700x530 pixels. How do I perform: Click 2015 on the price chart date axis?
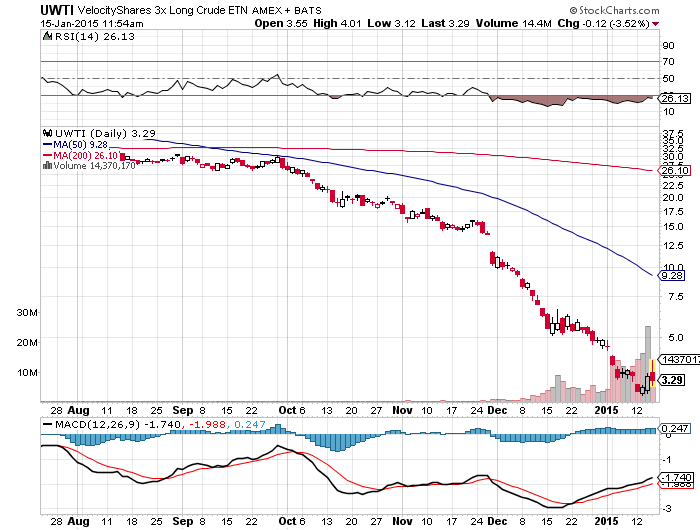[x=607, y=410]
